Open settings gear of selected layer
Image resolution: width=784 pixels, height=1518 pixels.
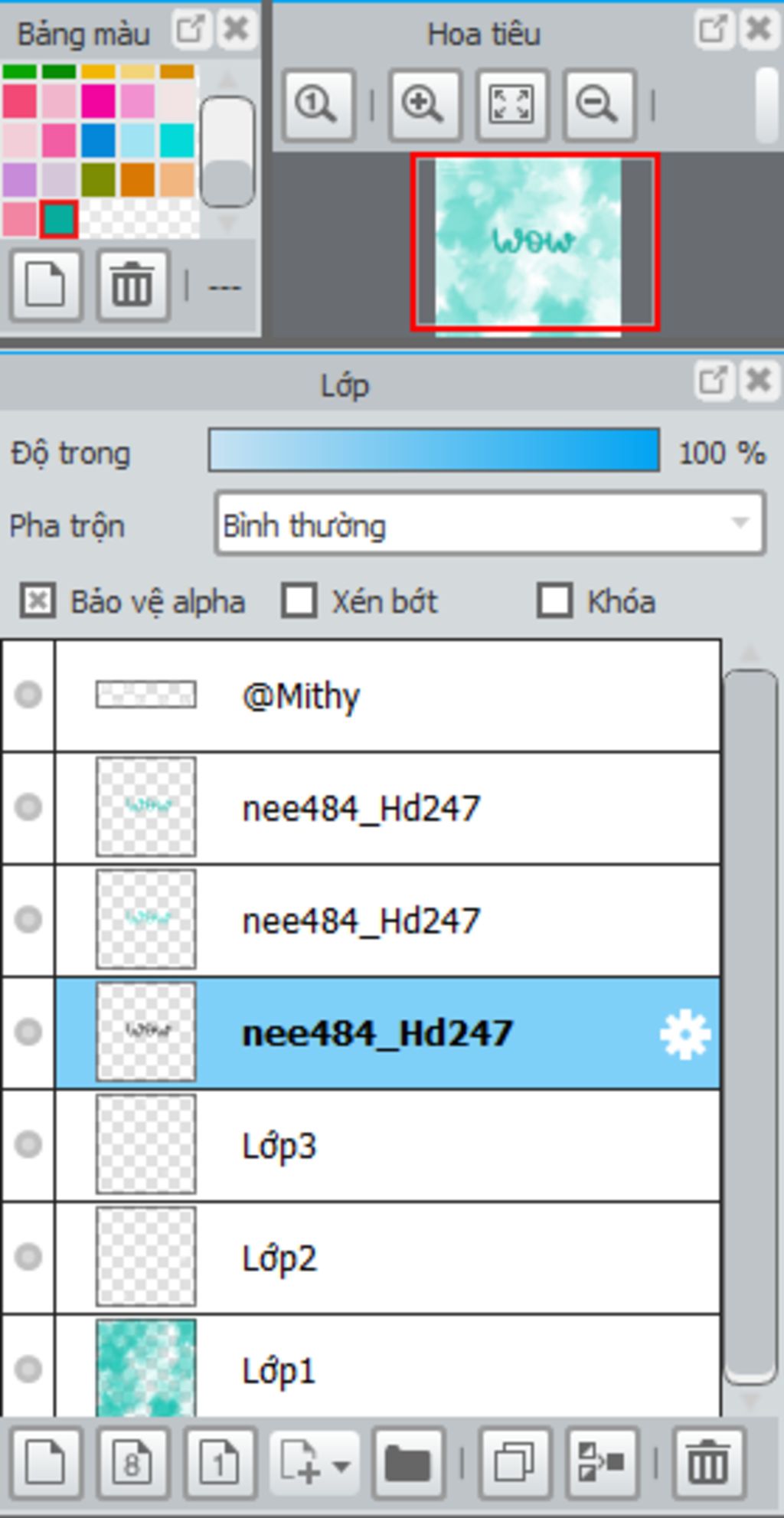pyautogui.click(x=685, y=1033)
